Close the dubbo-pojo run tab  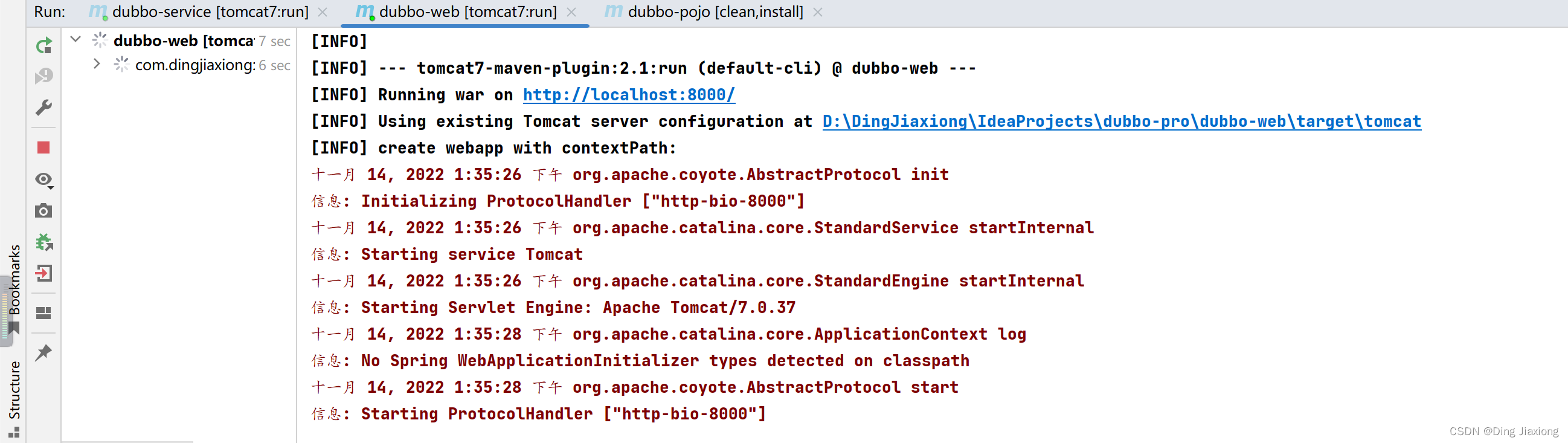tap(817, 12)
